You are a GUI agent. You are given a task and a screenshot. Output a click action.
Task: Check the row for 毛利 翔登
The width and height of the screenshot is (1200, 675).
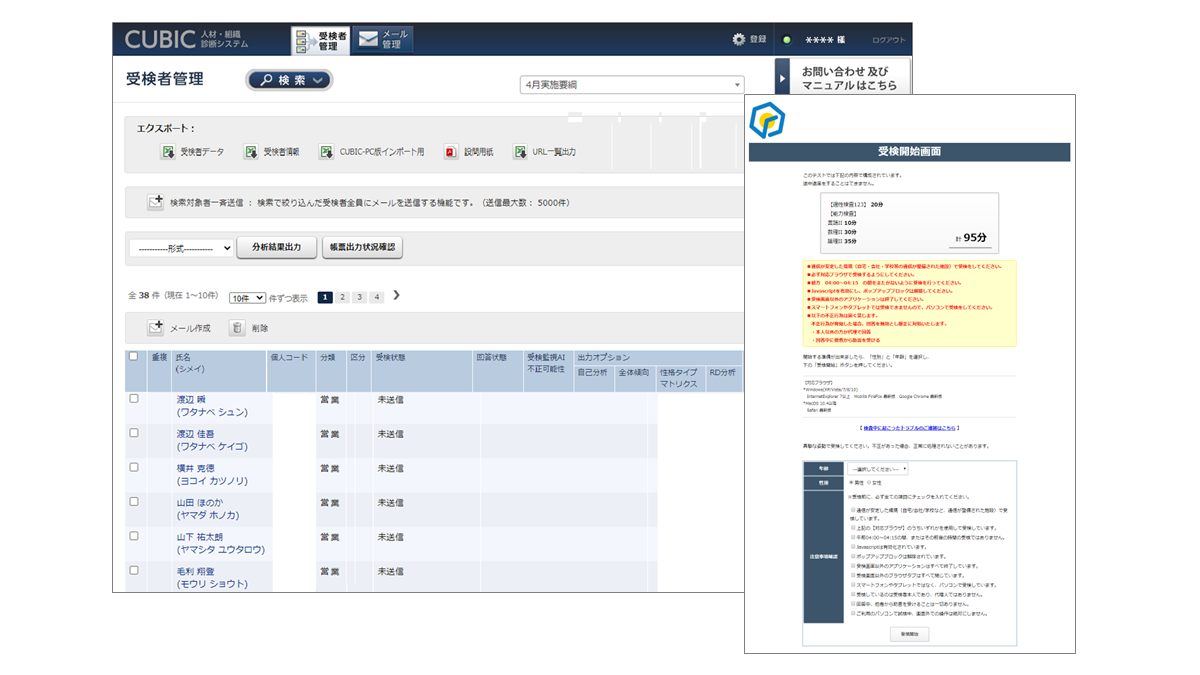[133, 570]
